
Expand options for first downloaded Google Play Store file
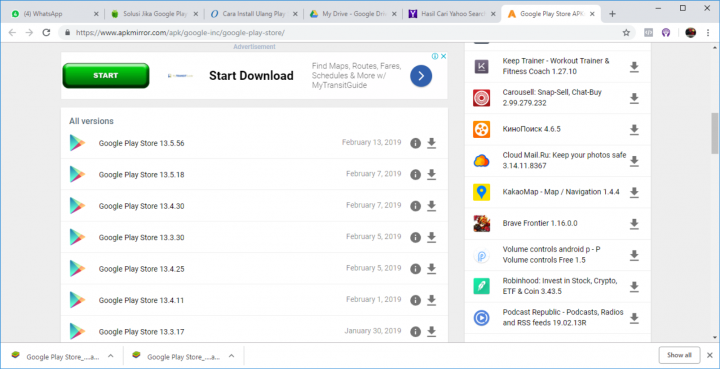click(x=111, y=356)
